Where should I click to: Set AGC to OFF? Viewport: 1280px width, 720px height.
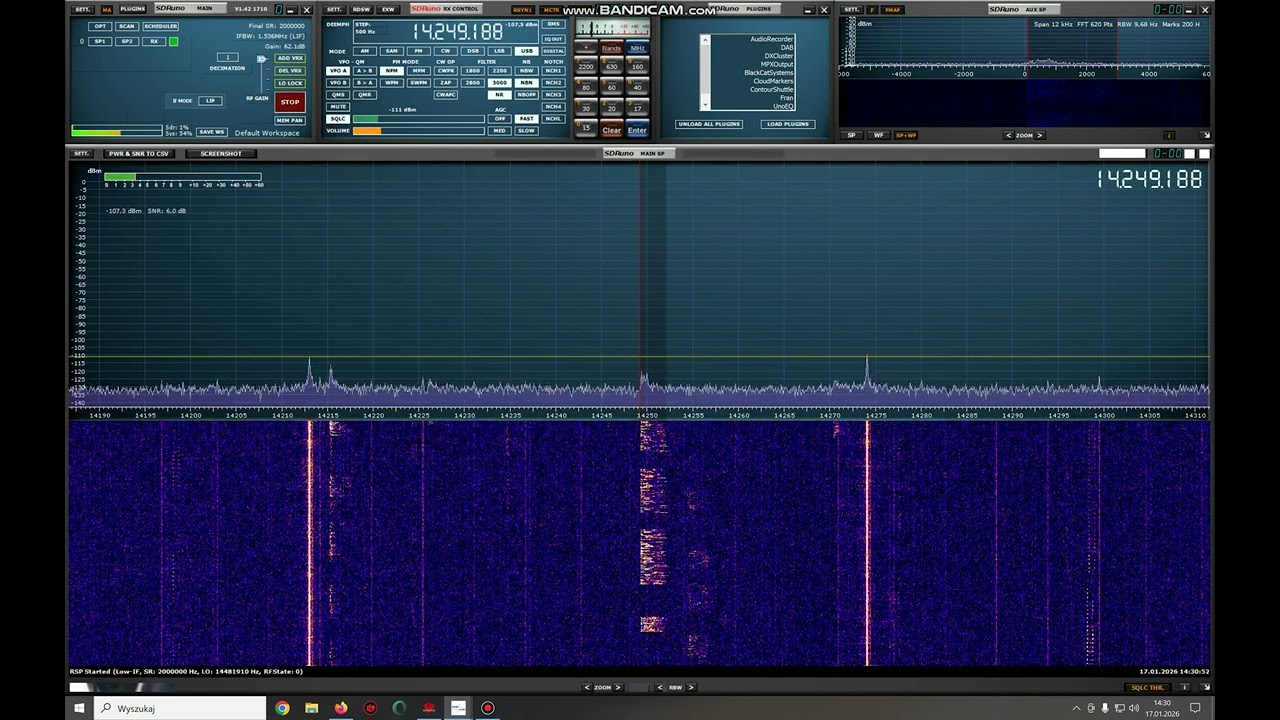pyautogui.click(x=499, y=119)
